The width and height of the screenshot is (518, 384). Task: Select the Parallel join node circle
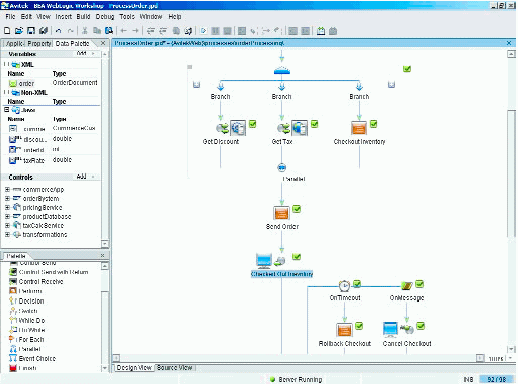pyautogui.click(x=282, y=167)
